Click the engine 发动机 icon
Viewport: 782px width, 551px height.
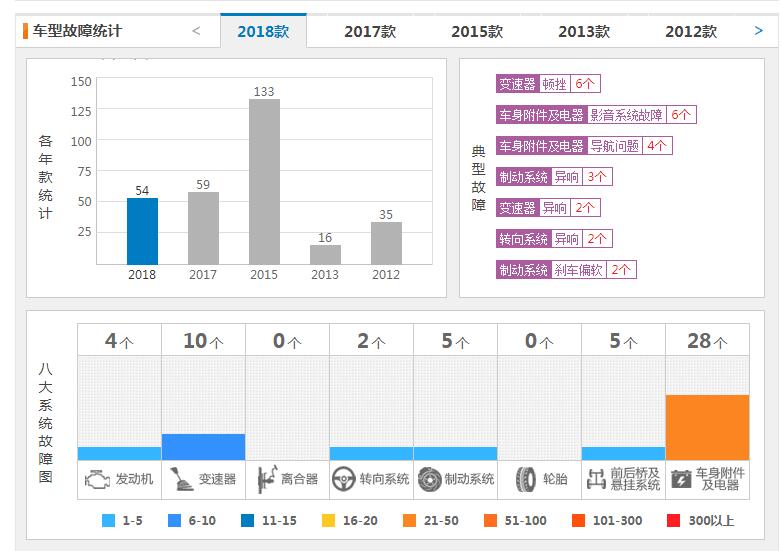[97, 479]
